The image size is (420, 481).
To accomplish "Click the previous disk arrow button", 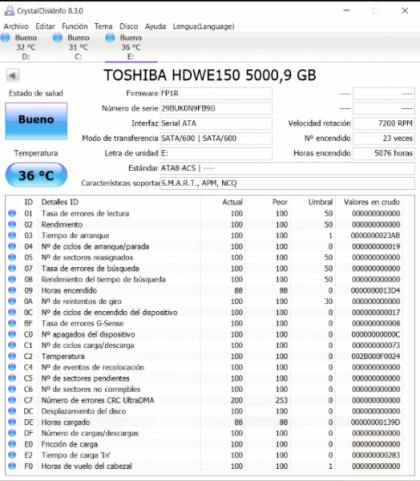I will [13, 76].
